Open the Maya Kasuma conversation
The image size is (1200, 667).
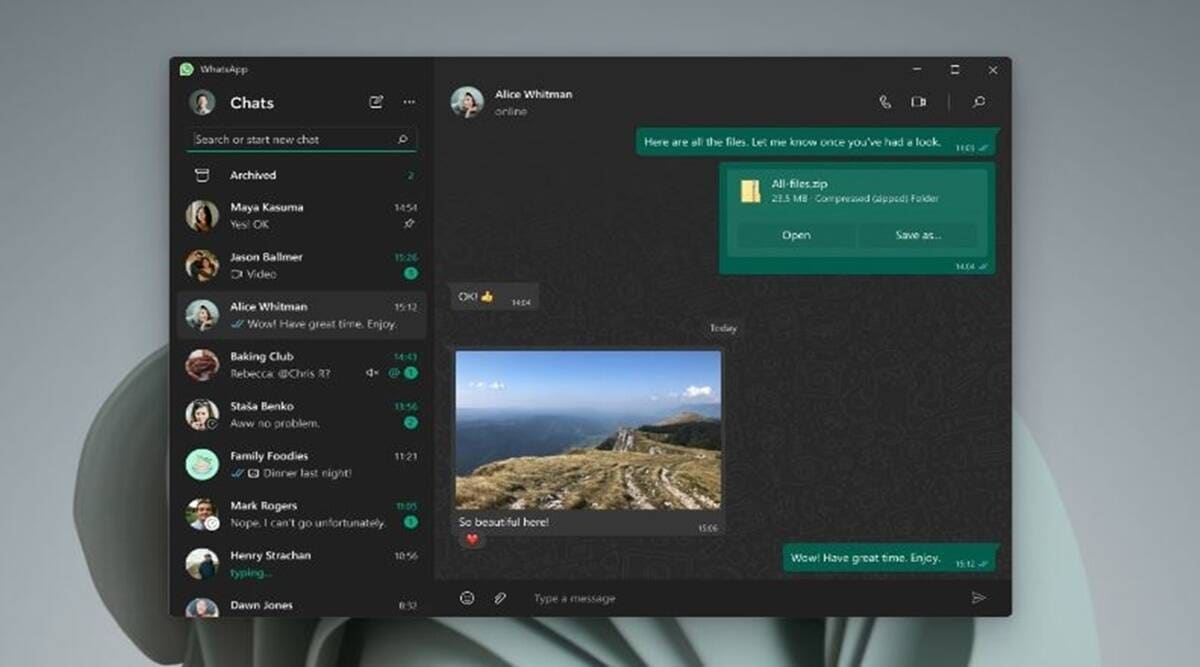[300, 216]
